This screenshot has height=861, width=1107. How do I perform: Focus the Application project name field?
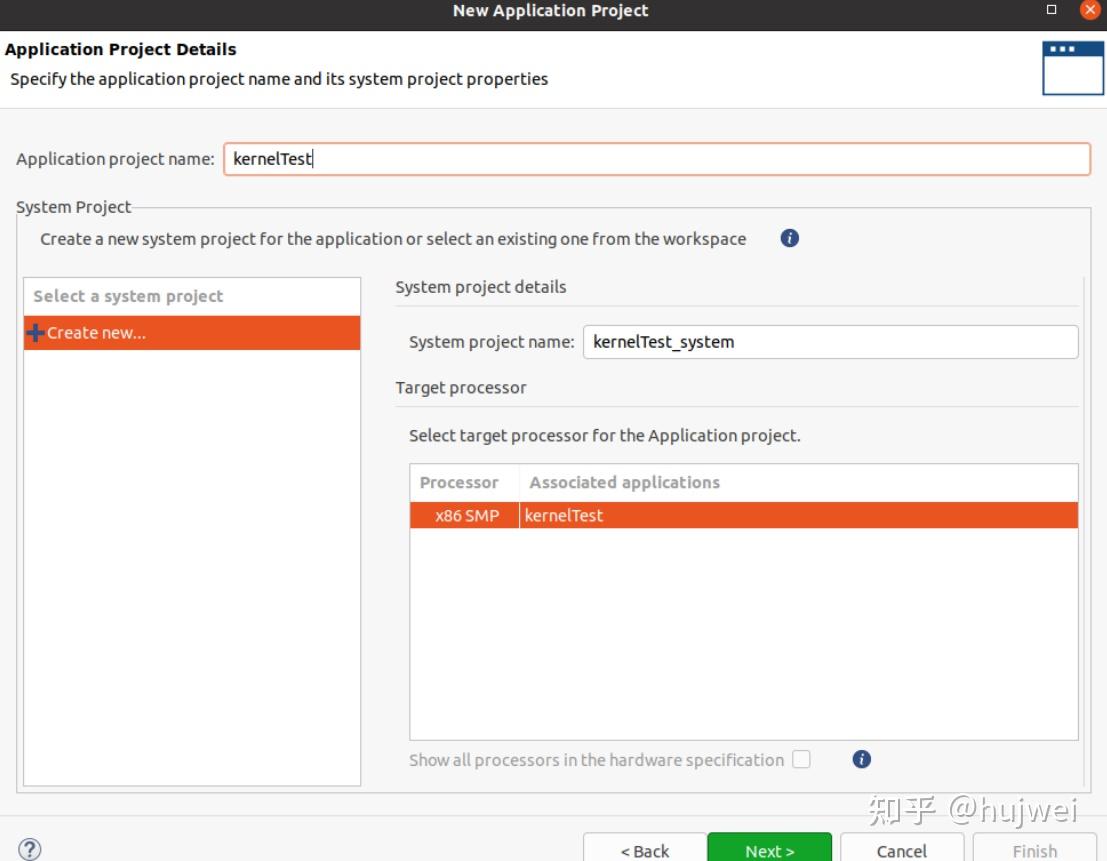click(x=656, y=159)
